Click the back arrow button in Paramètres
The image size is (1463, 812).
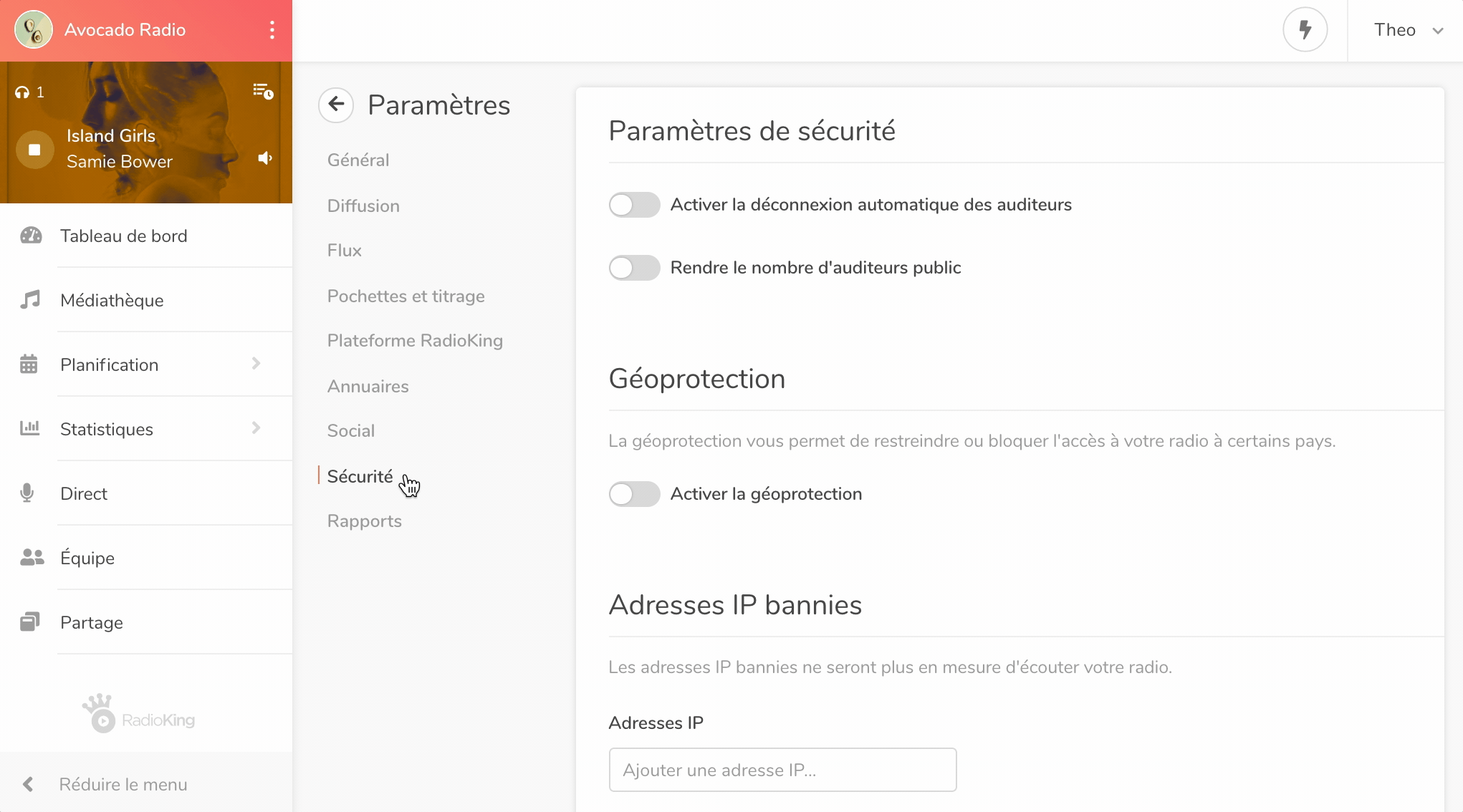[337, 103]
